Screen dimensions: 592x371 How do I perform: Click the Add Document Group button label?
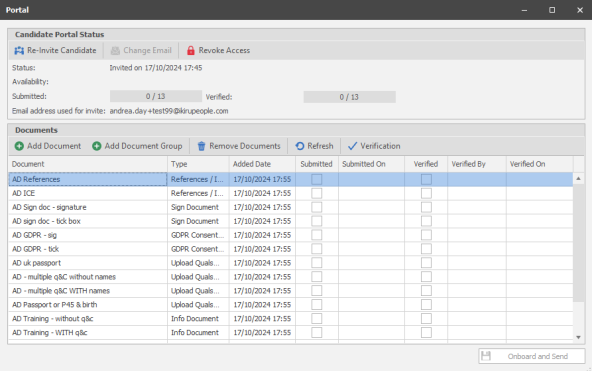(x=143, y=146)
